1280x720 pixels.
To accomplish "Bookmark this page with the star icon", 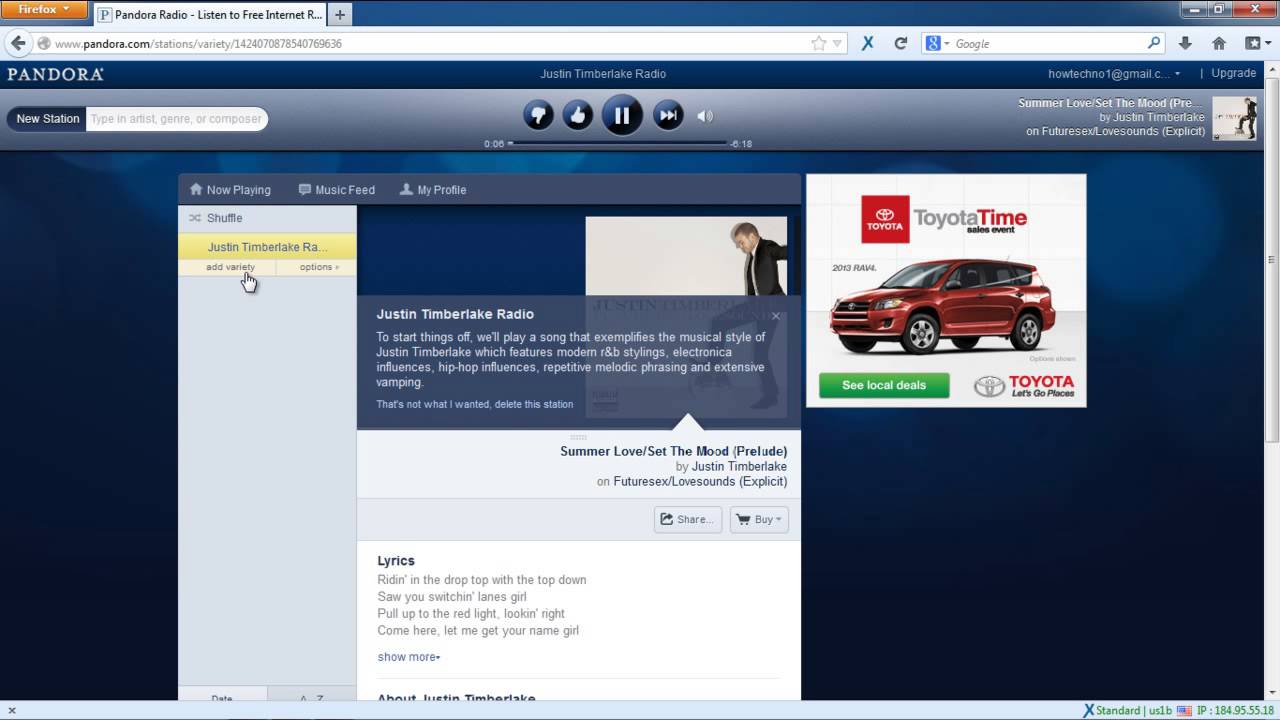I will (819, 44).
